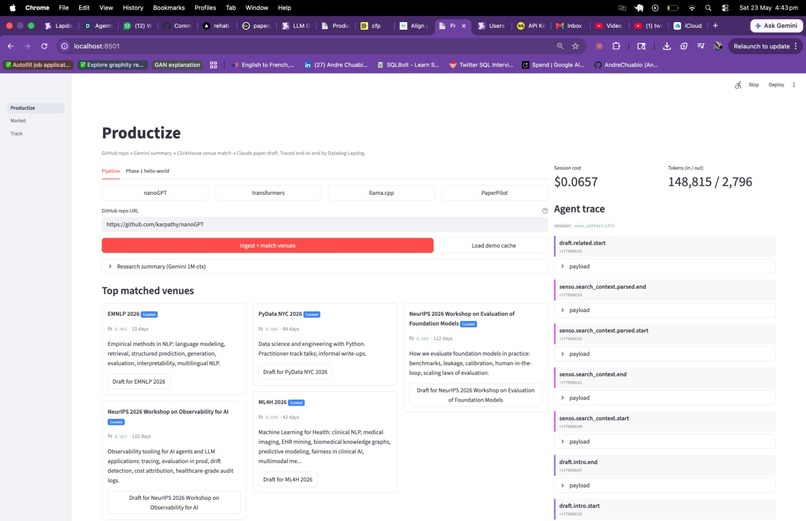Go back to the previous page

[x=10, y=46]
